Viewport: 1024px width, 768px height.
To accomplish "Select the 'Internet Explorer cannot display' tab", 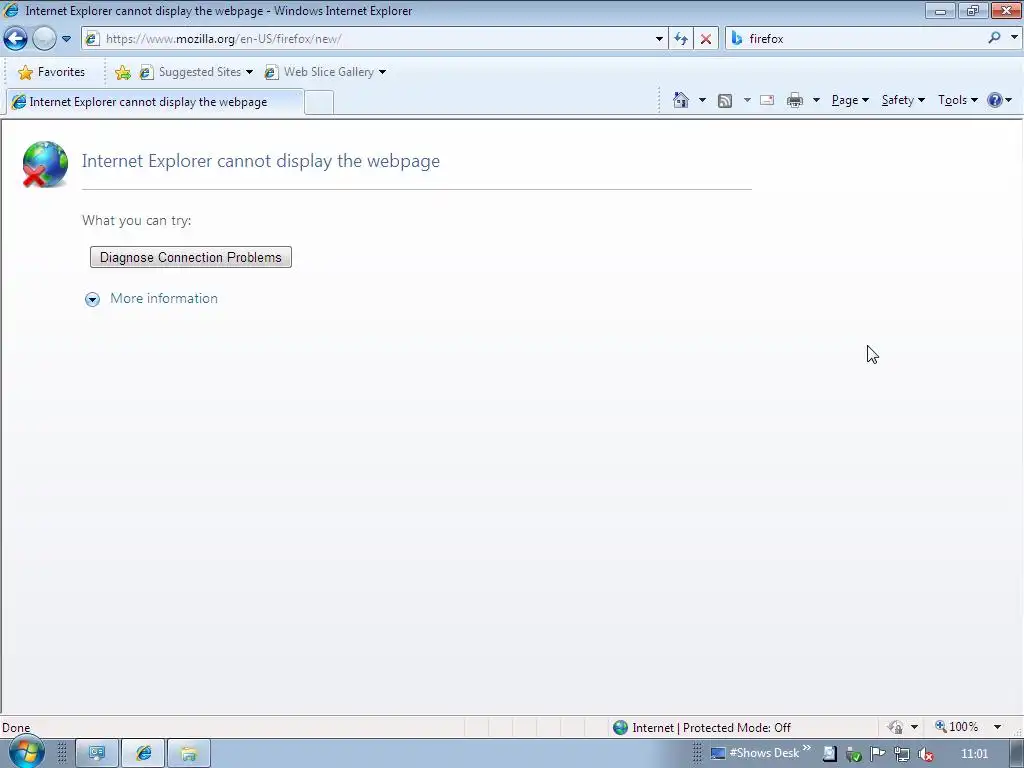I will (x=154, y=102).
